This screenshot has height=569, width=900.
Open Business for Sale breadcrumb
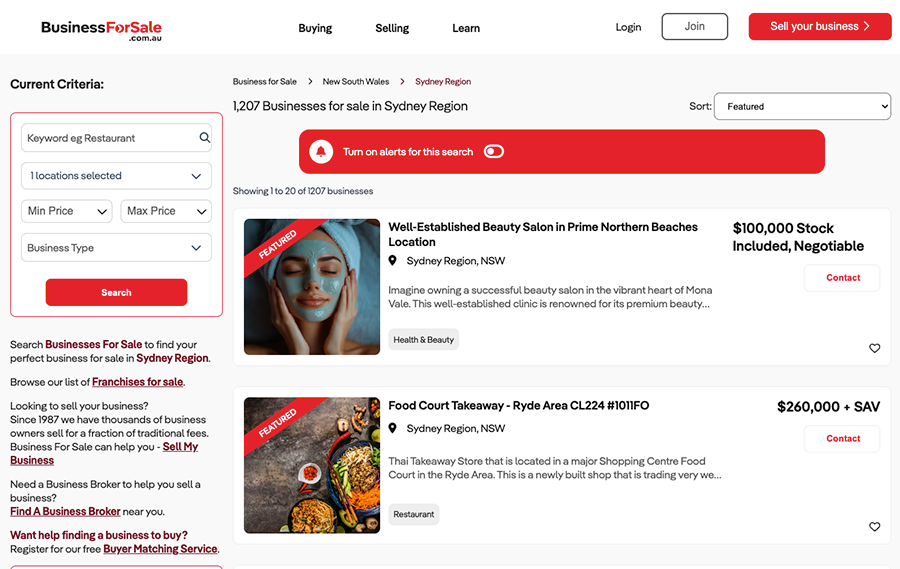pyautogui.click(x=265, y=82)
